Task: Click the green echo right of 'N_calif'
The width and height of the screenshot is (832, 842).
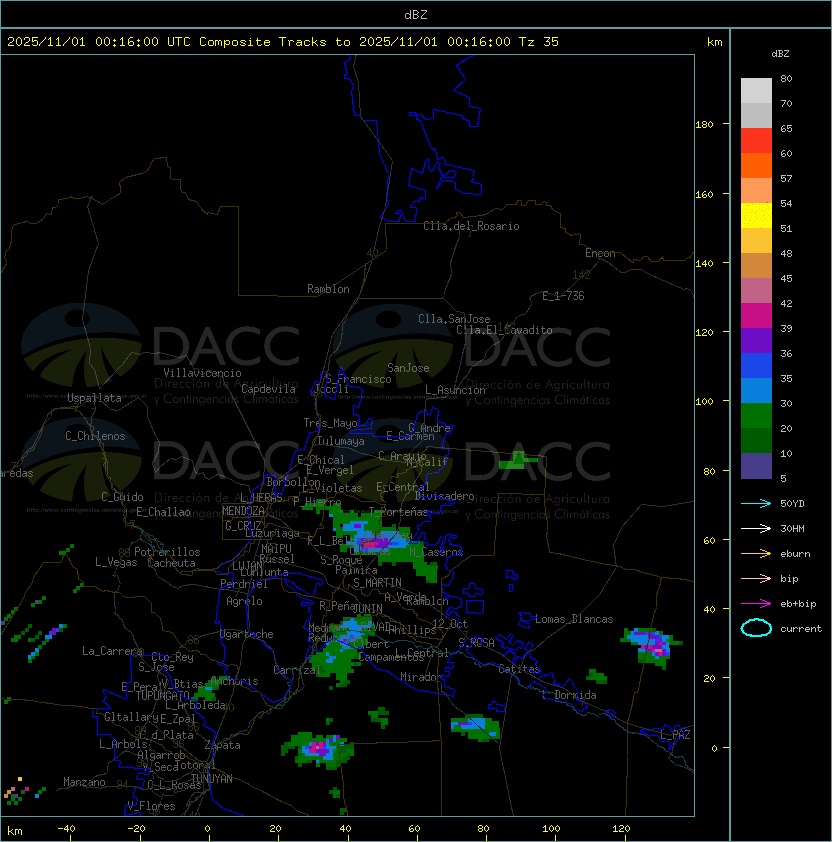Action: [x=518, y=461]
